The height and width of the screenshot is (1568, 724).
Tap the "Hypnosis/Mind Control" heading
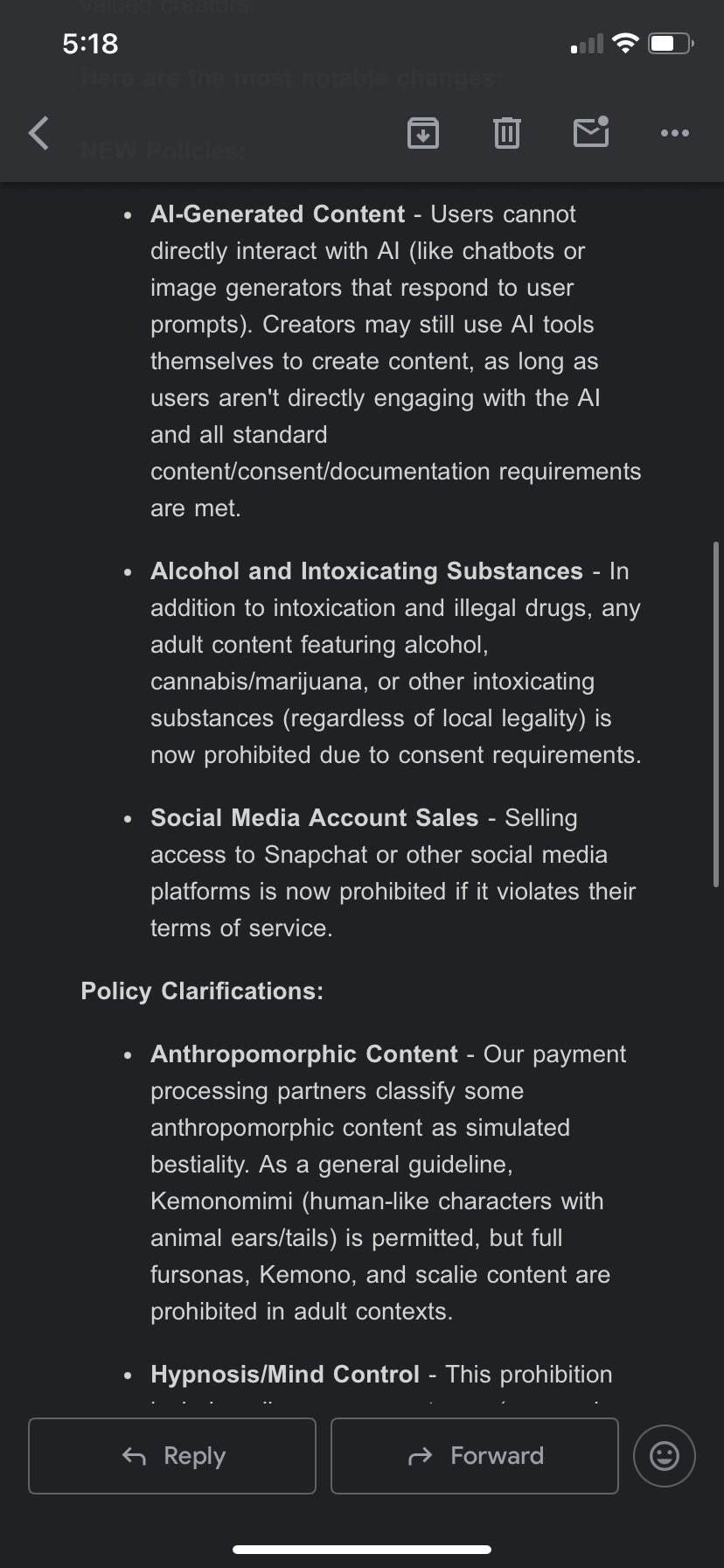click(285, 1375)
